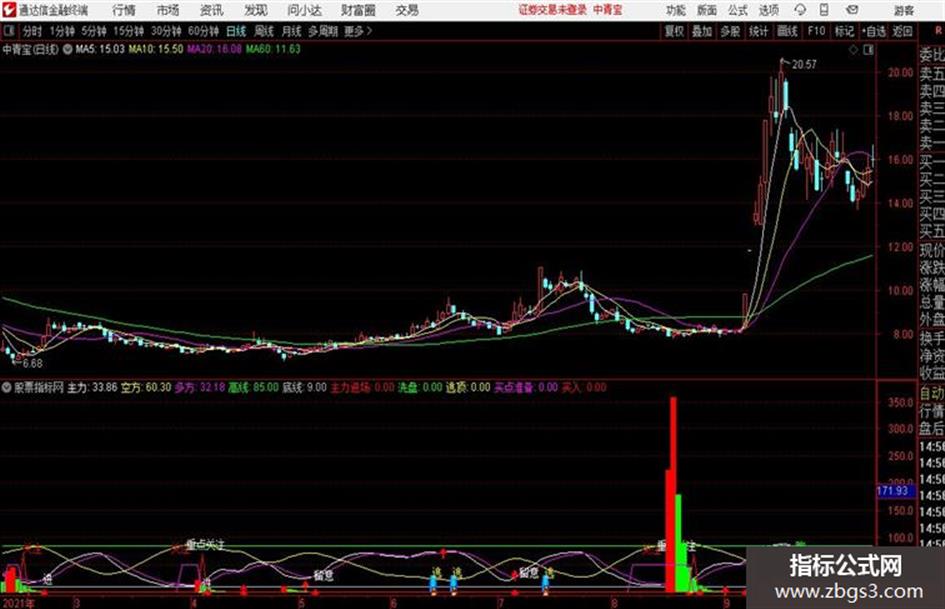Switch to 30分钟 period tab

(166, 31)
